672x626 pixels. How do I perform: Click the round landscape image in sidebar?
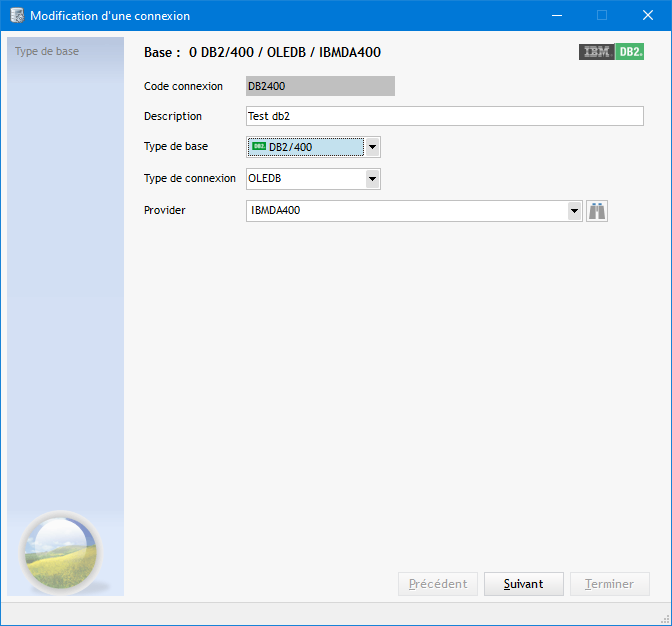point(60,552)
